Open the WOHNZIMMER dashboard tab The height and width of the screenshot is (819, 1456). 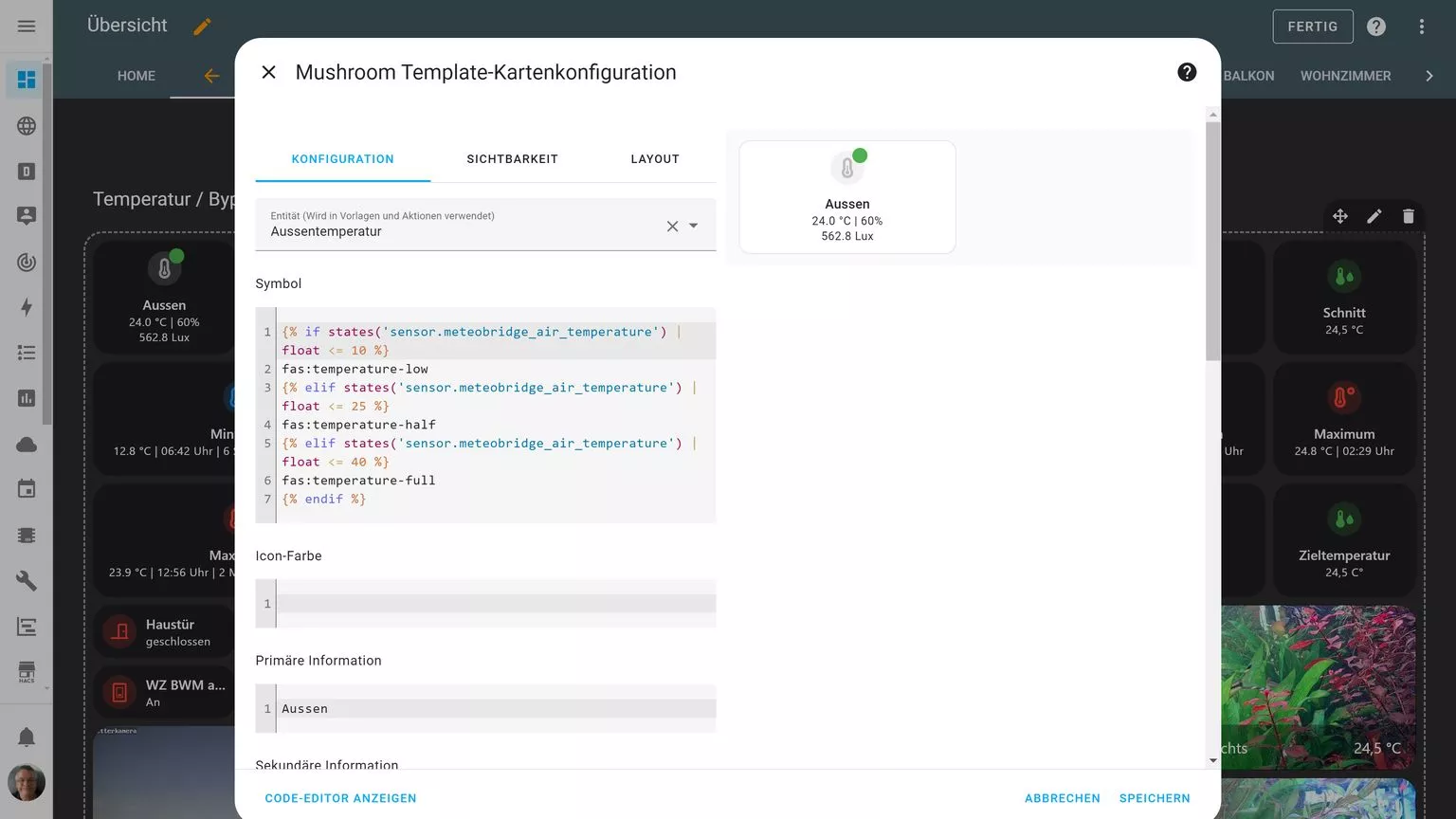coord(1346,76)
